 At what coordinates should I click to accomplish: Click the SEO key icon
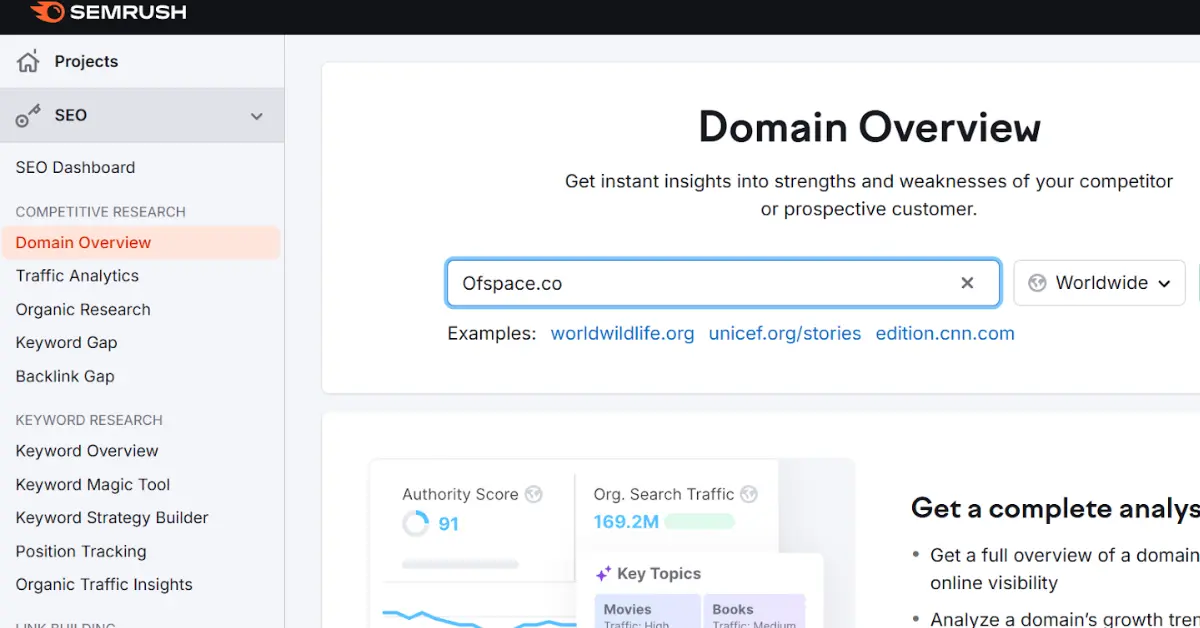click(28, 115)
